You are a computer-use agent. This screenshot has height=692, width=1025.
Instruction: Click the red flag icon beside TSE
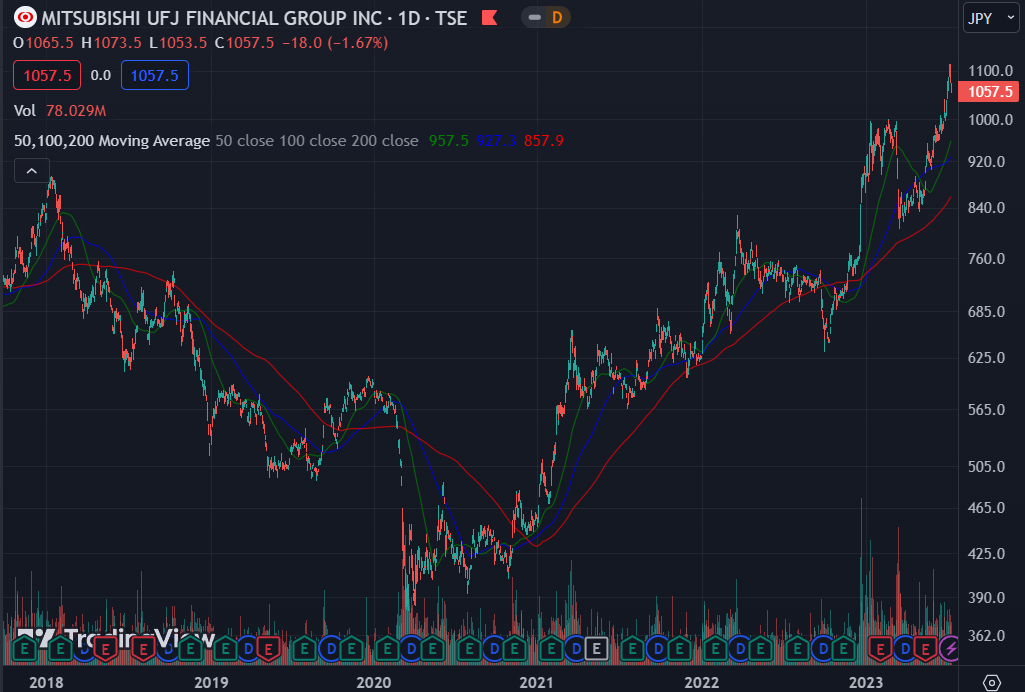[490, 18]
